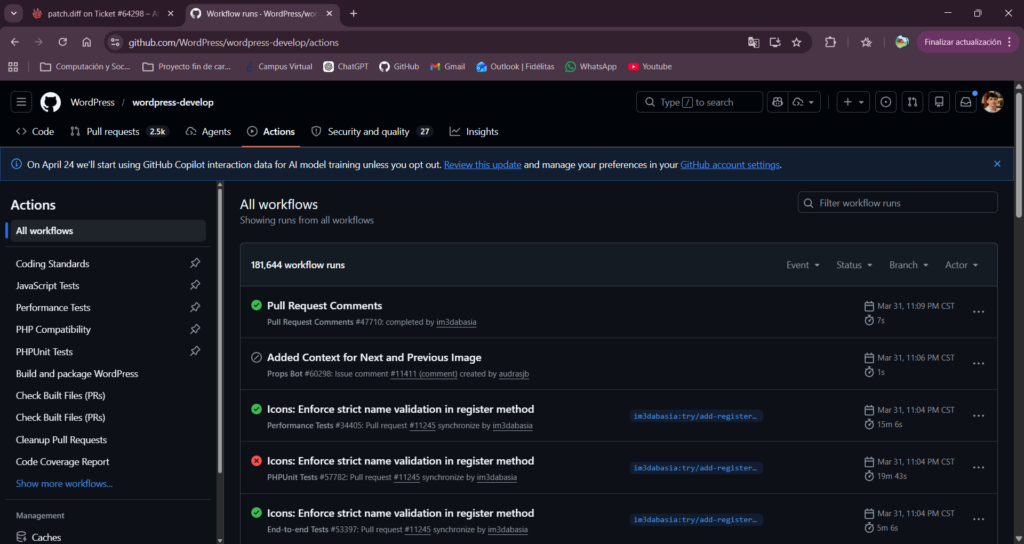Open repositories icon in the header
The height and width of the screenshot is (544, 1024).
click(x=939, y=102)
